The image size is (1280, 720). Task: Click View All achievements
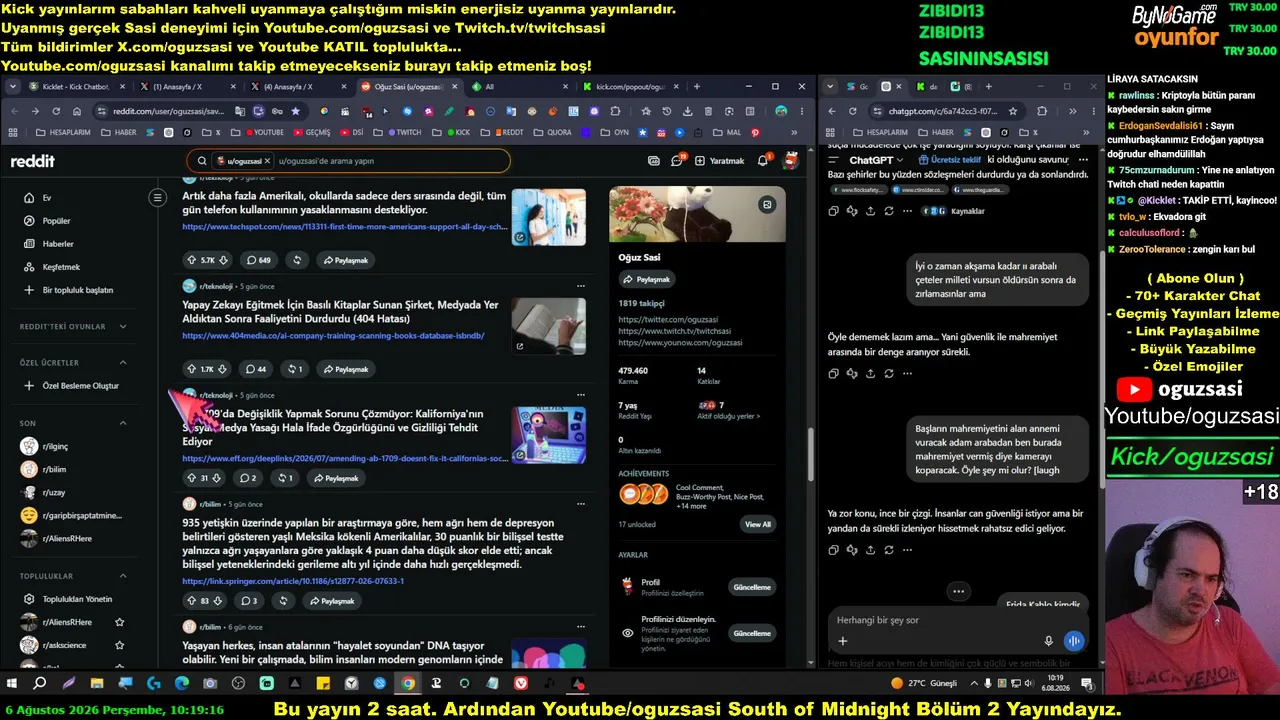click(758, 524)
